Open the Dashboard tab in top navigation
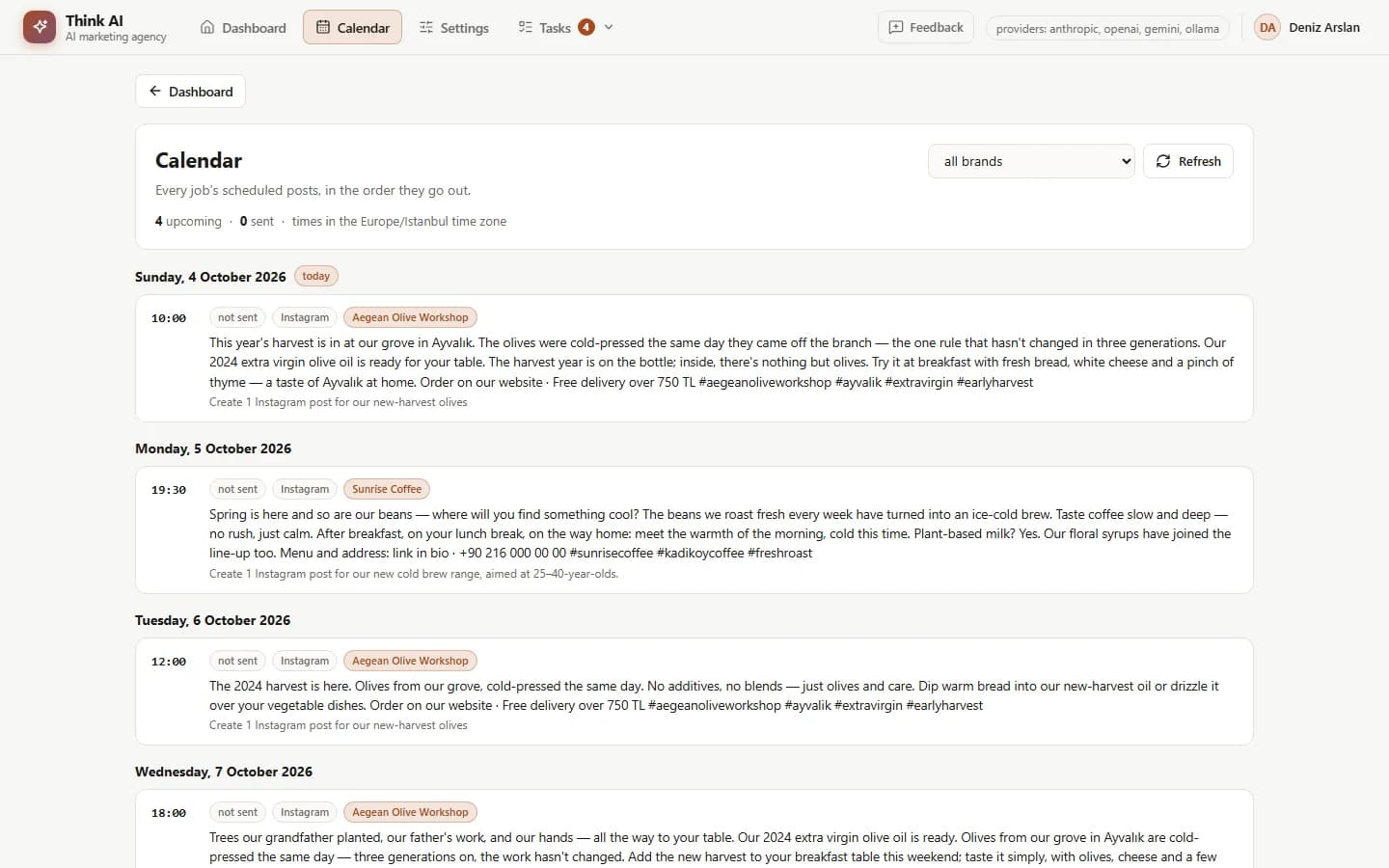The image size is (1389, 868). tap(243, 27)
